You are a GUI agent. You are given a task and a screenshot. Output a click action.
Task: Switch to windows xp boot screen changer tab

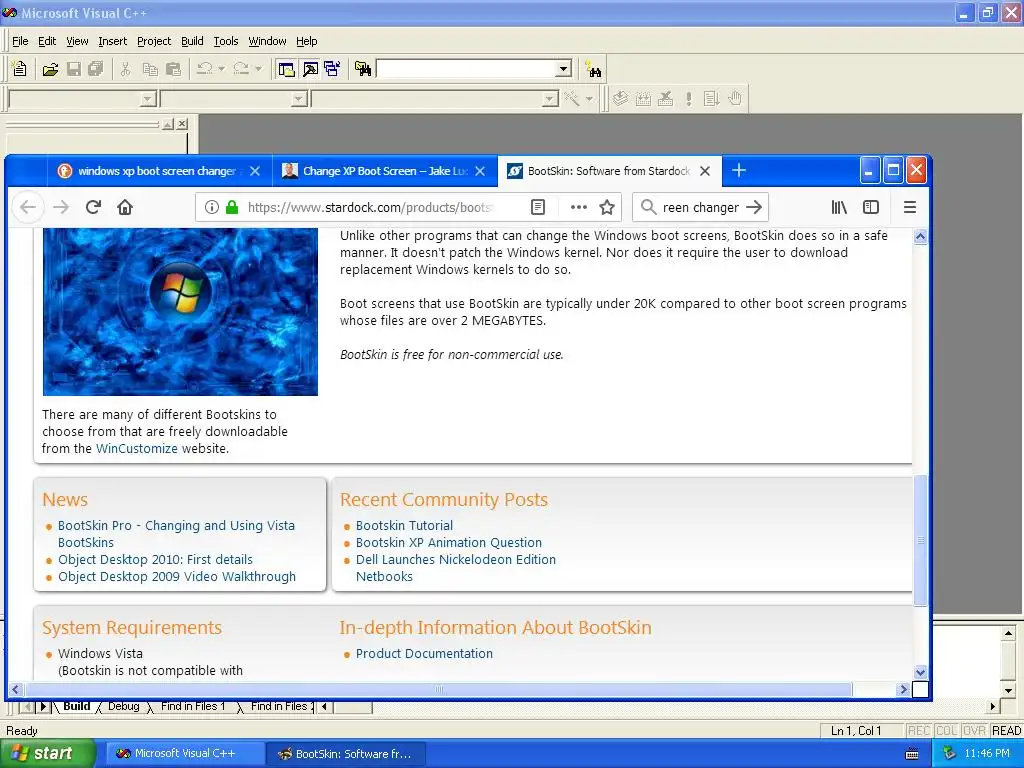click(x=157, y=171)
